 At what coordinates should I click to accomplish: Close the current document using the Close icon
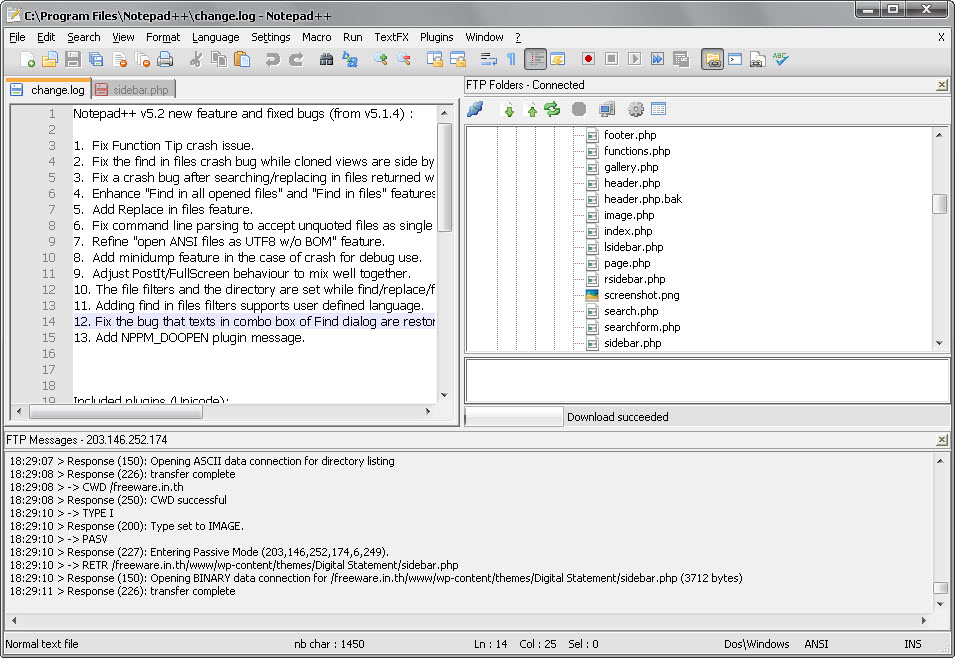coord(119,59)
